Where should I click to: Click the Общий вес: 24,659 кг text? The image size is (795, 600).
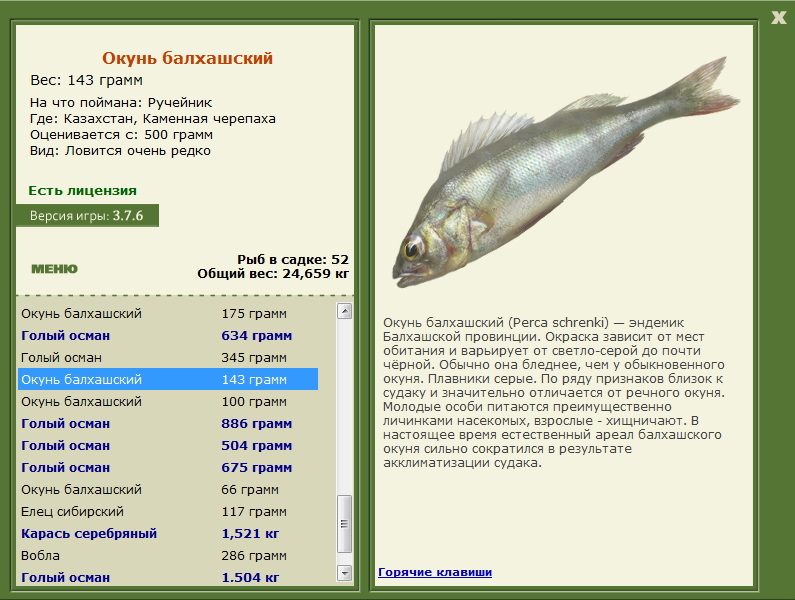(x=273, y=274)
